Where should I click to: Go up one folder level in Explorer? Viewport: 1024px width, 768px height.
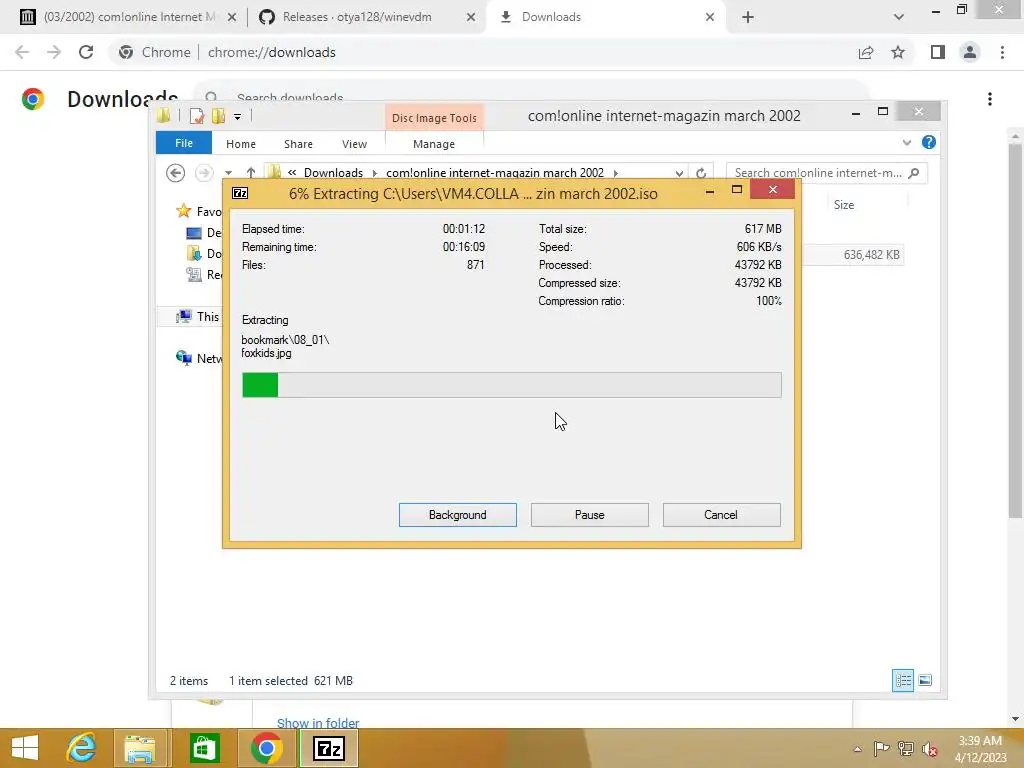pos(251,172)
